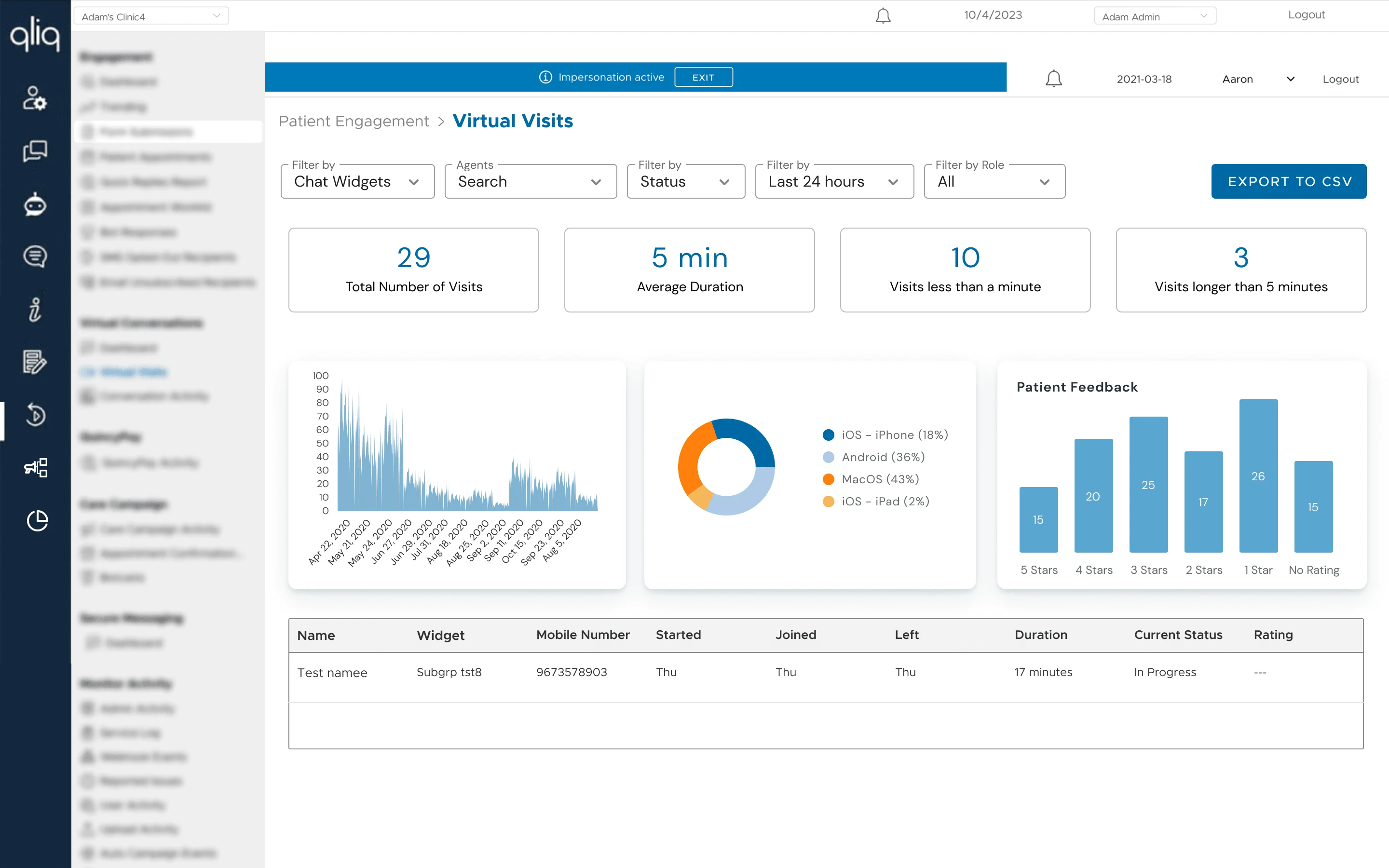Click the 1 Star feedback bar
The height and width of the screenshot is (868, 1389).
pos(1258,476)
